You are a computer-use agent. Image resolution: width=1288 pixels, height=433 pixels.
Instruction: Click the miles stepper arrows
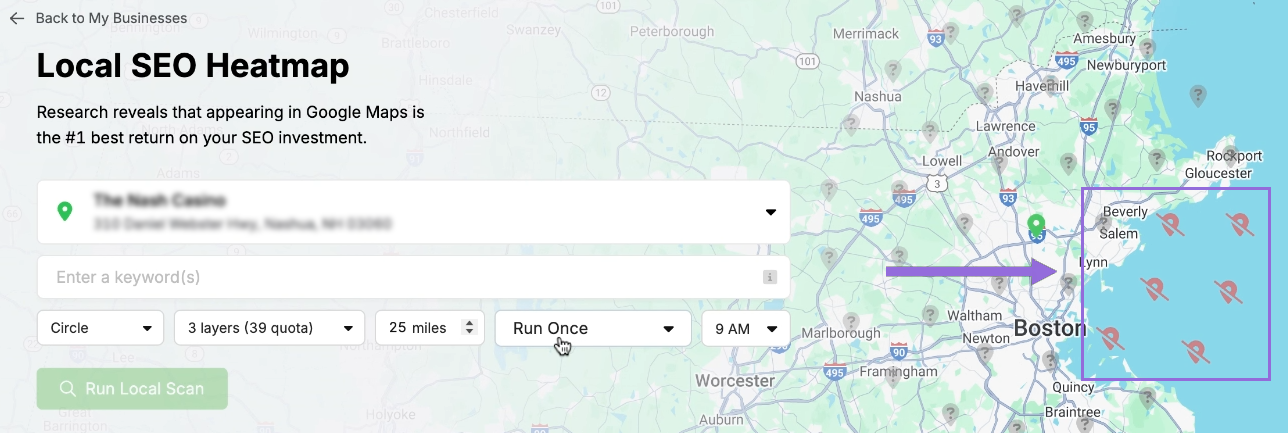click(468, 328)
